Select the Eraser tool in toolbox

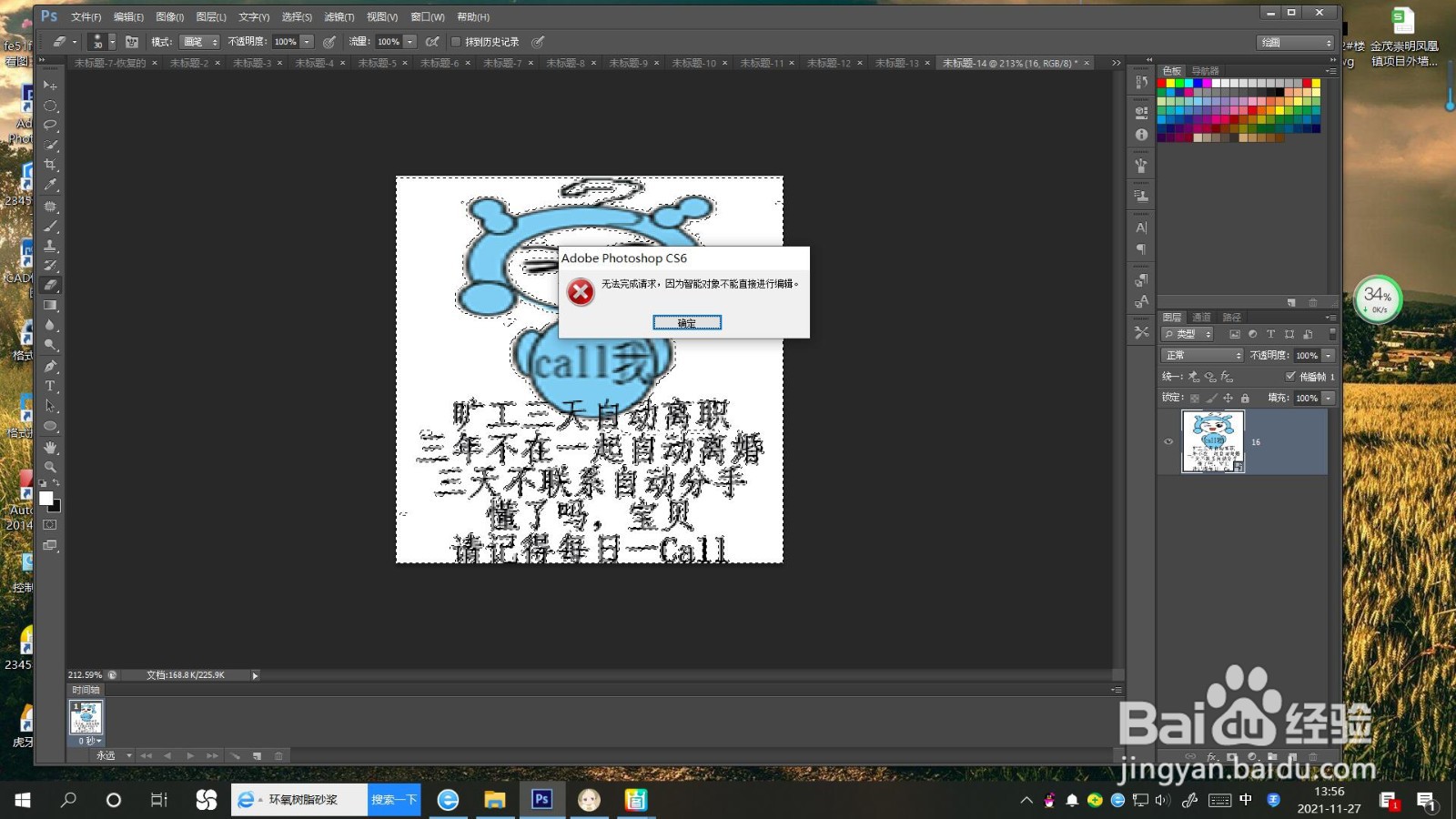50,286
